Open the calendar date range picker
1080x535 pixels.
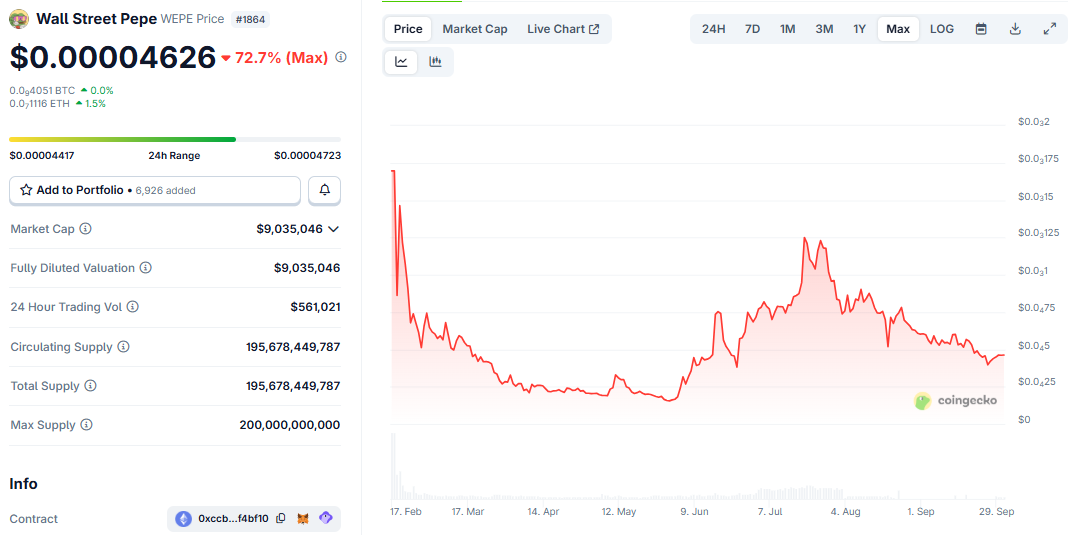tap(981, 29)
